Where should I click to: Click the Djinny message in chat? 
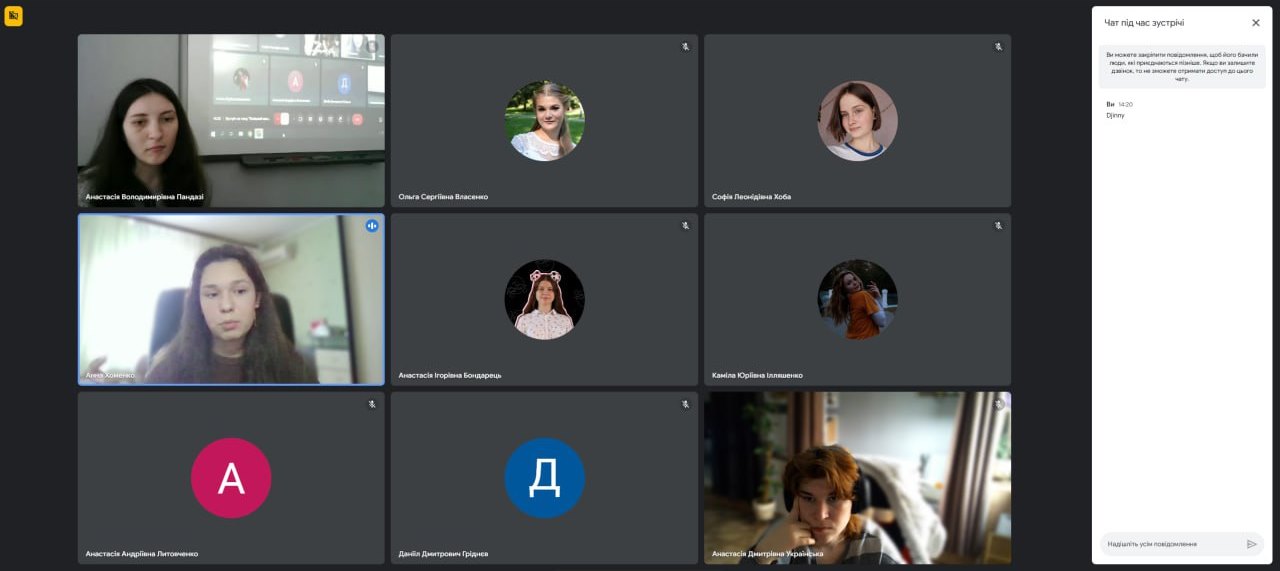pos(1115,115)
